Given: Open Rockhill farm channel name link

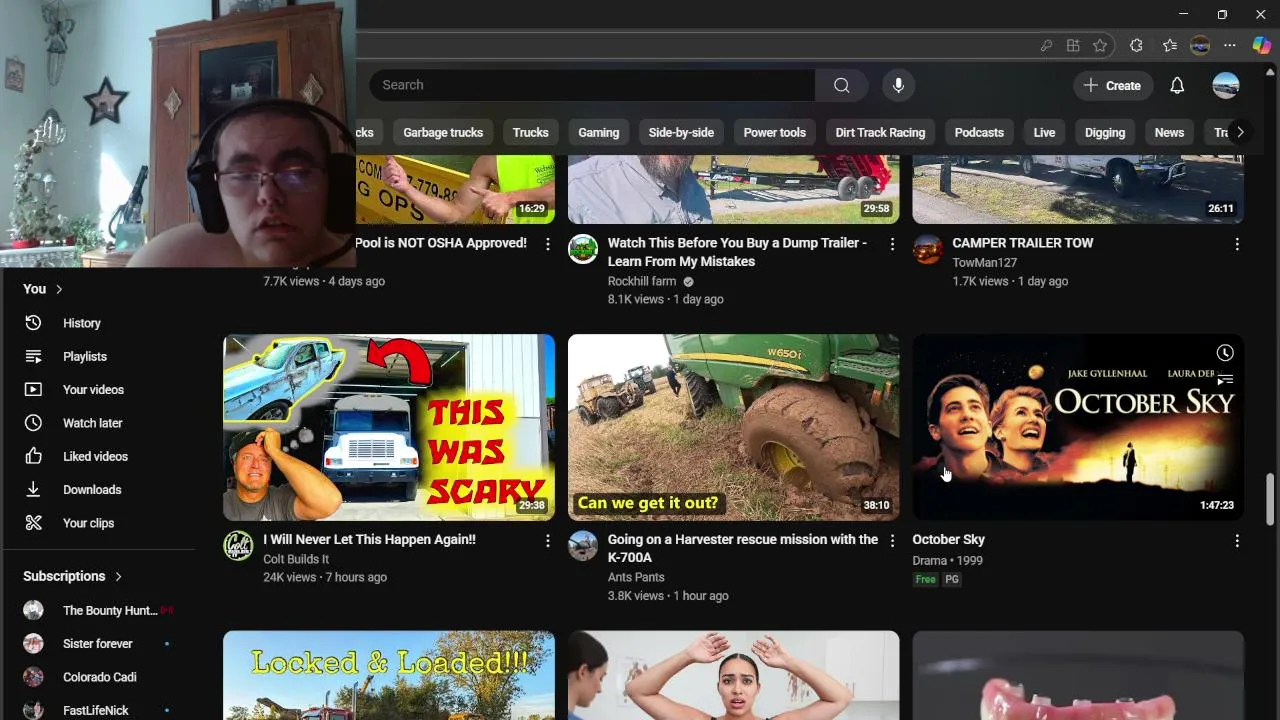Looking at the screenshot, I should click(642, 282).
